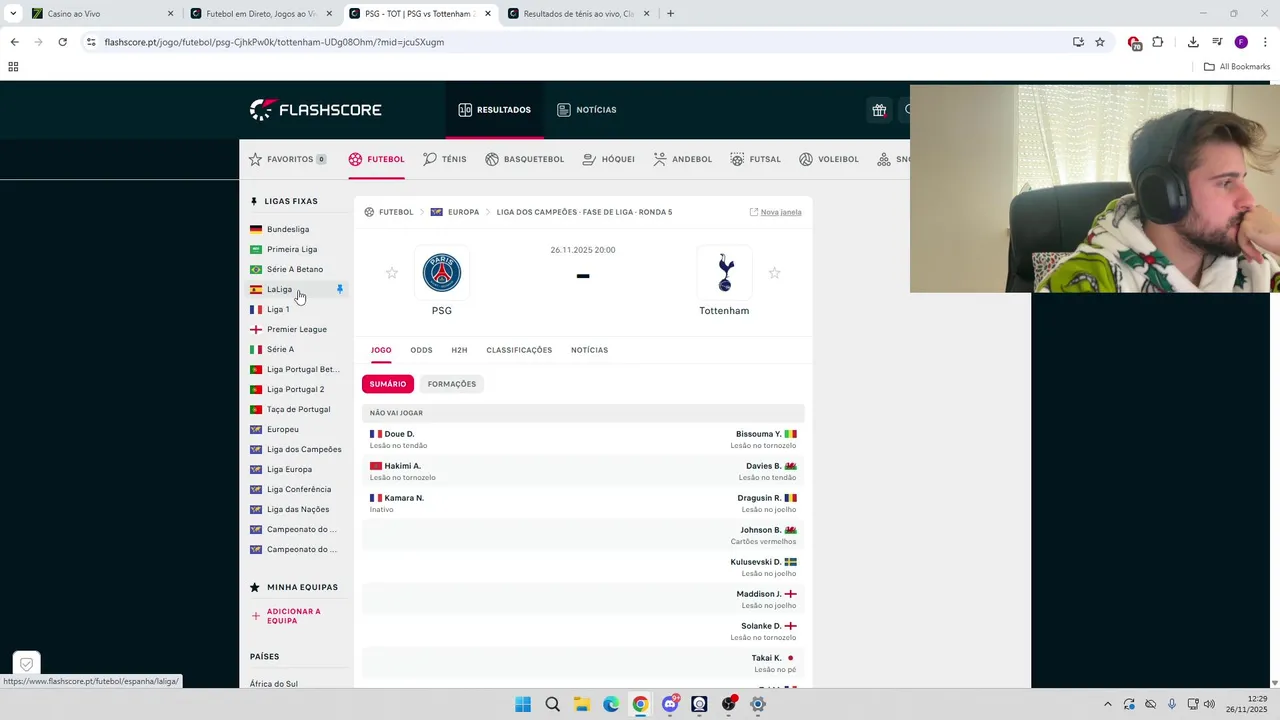Image resolution: width=1280 pixels, height=720 pixels.
Task: Open player Maddison J.
Action: tap(759, 594)
